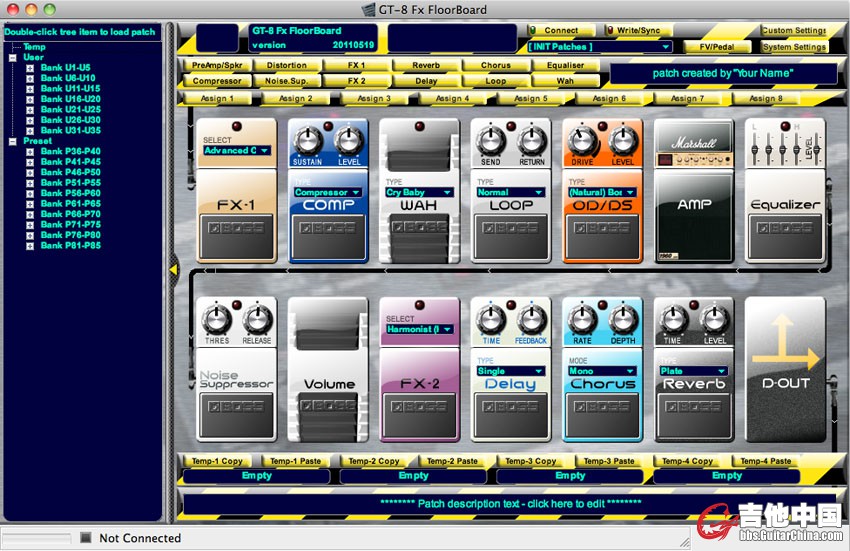Open the LOOP type Normal dropdown

tap(511, 192)
